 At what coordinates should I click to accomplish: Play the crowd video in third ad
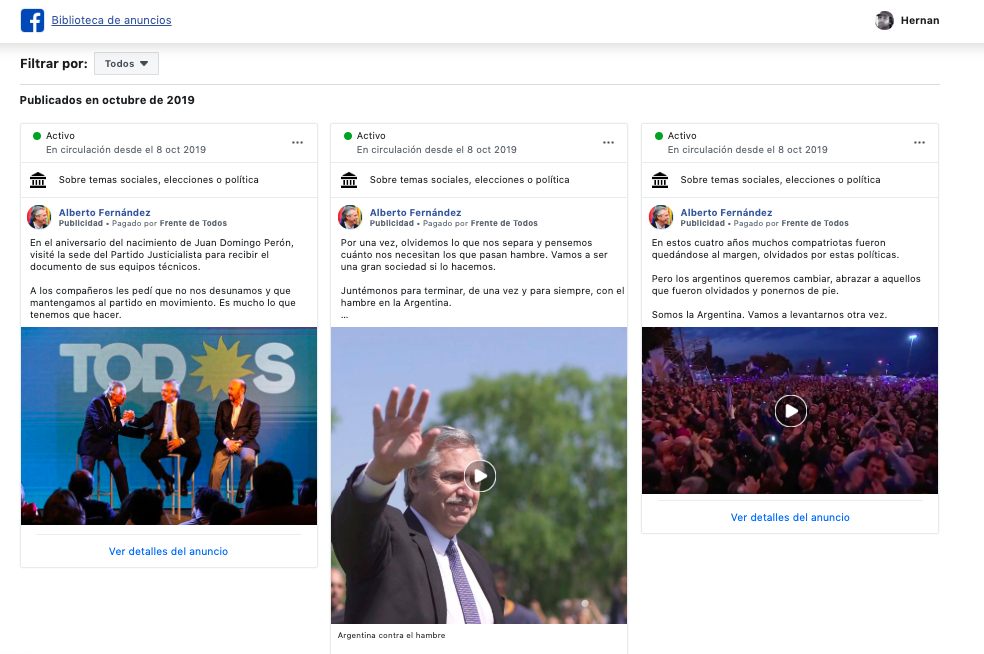(x=790, y=411)
